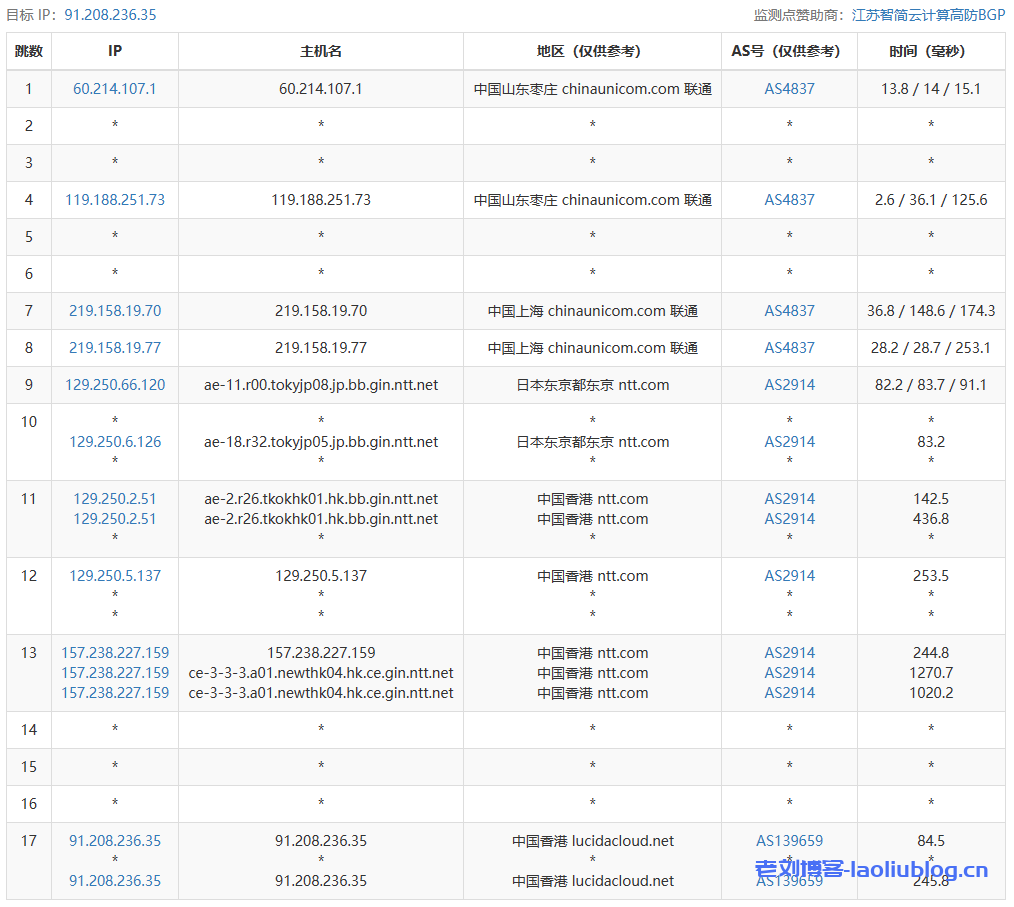Image resolution: width=1014 pixels, height=907 pixels.
Task: Open AS4837 link in hop 1 row
Action: [789, 89]
